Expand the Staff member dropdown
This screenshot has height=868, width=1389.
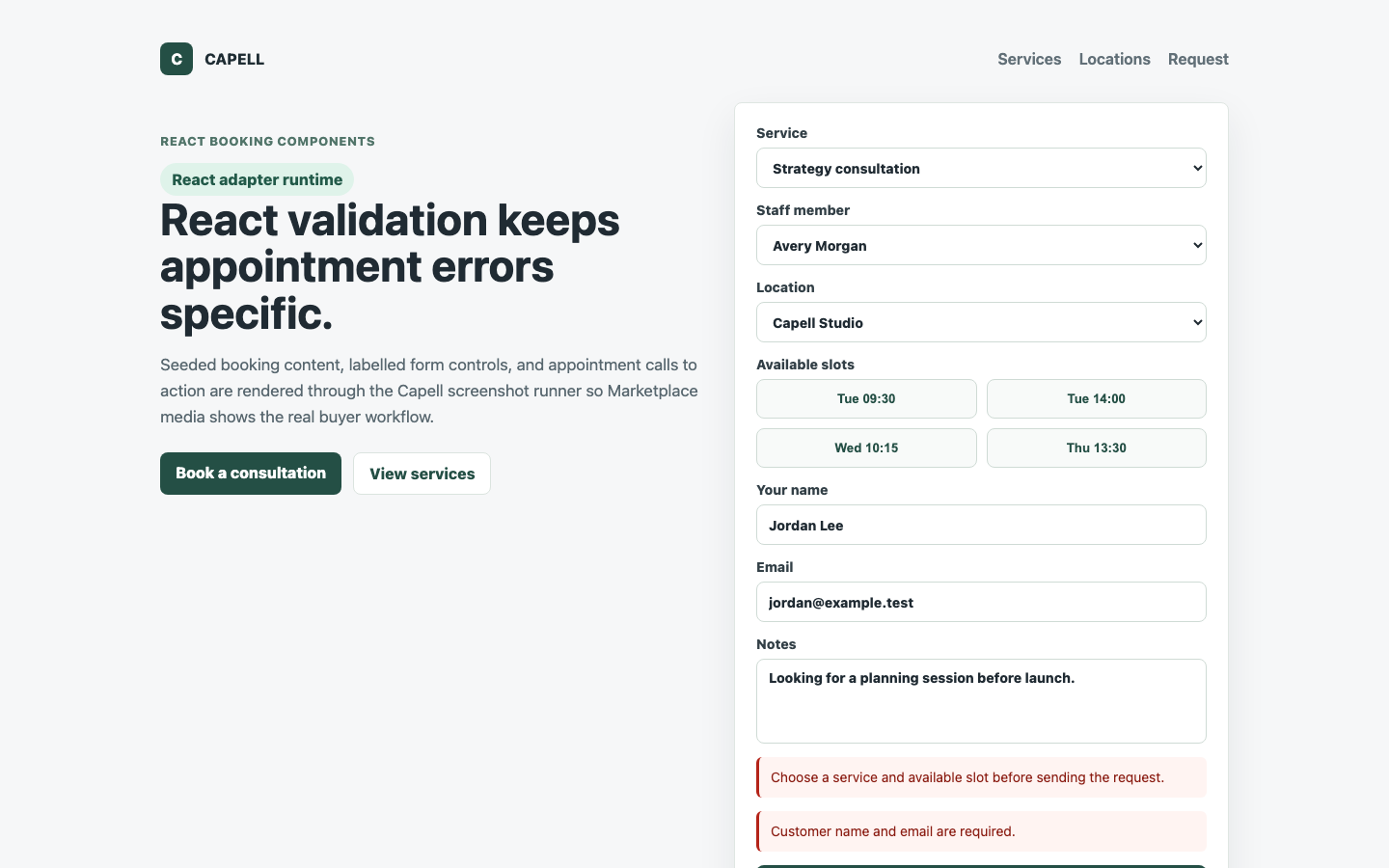click(981, 245)
